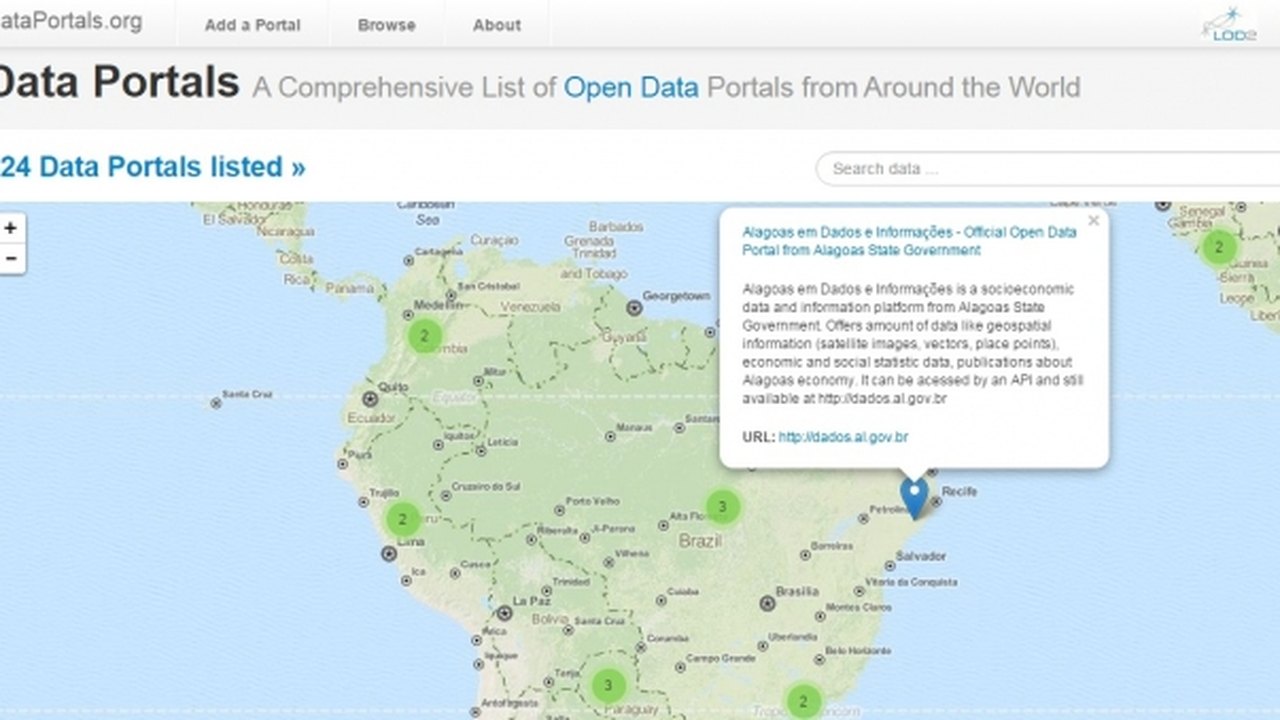Click the DataPortals.org brand link
1280x720 pixels.
(x=70, y=21)
